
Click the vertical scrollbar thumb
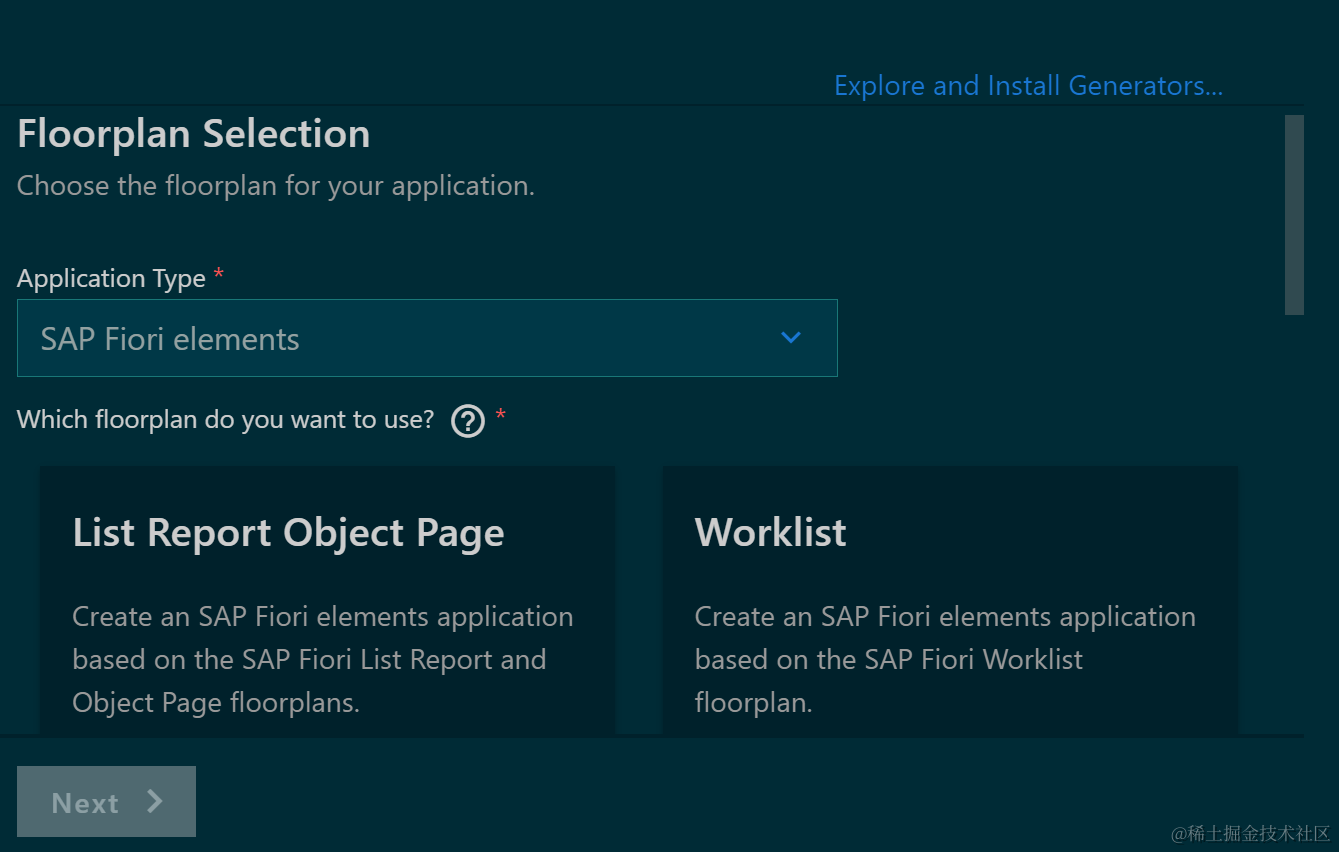1294,215
